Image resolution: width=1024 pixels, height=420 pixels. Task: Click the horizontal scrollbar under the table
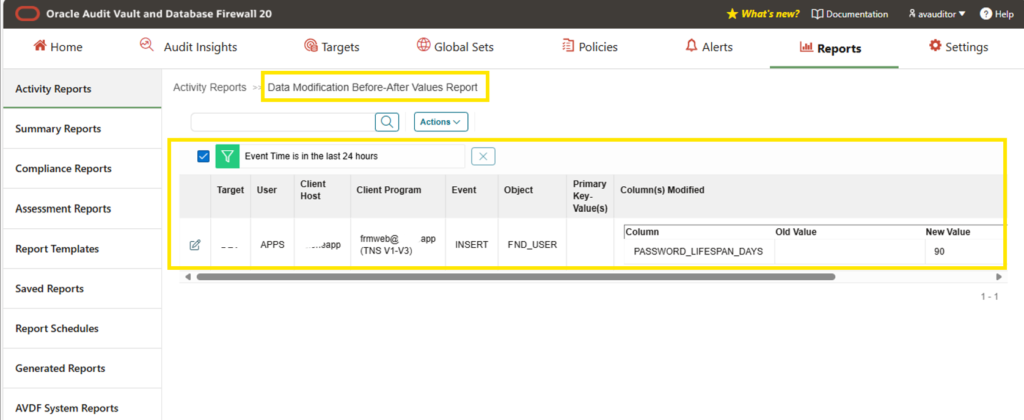pyautogui.click(x=516, y=277)
